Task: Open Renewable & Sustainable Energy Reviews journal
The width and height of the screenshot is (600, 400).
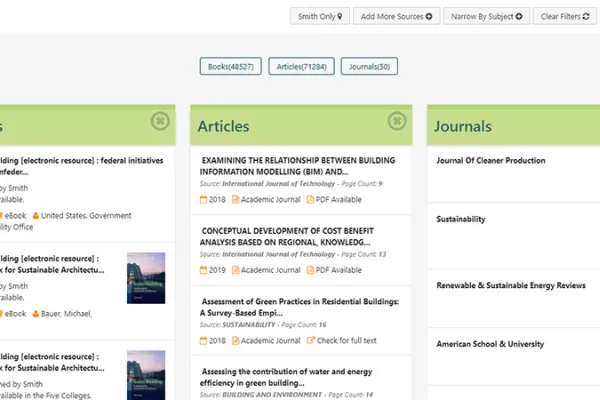Action: click(511, 285)
